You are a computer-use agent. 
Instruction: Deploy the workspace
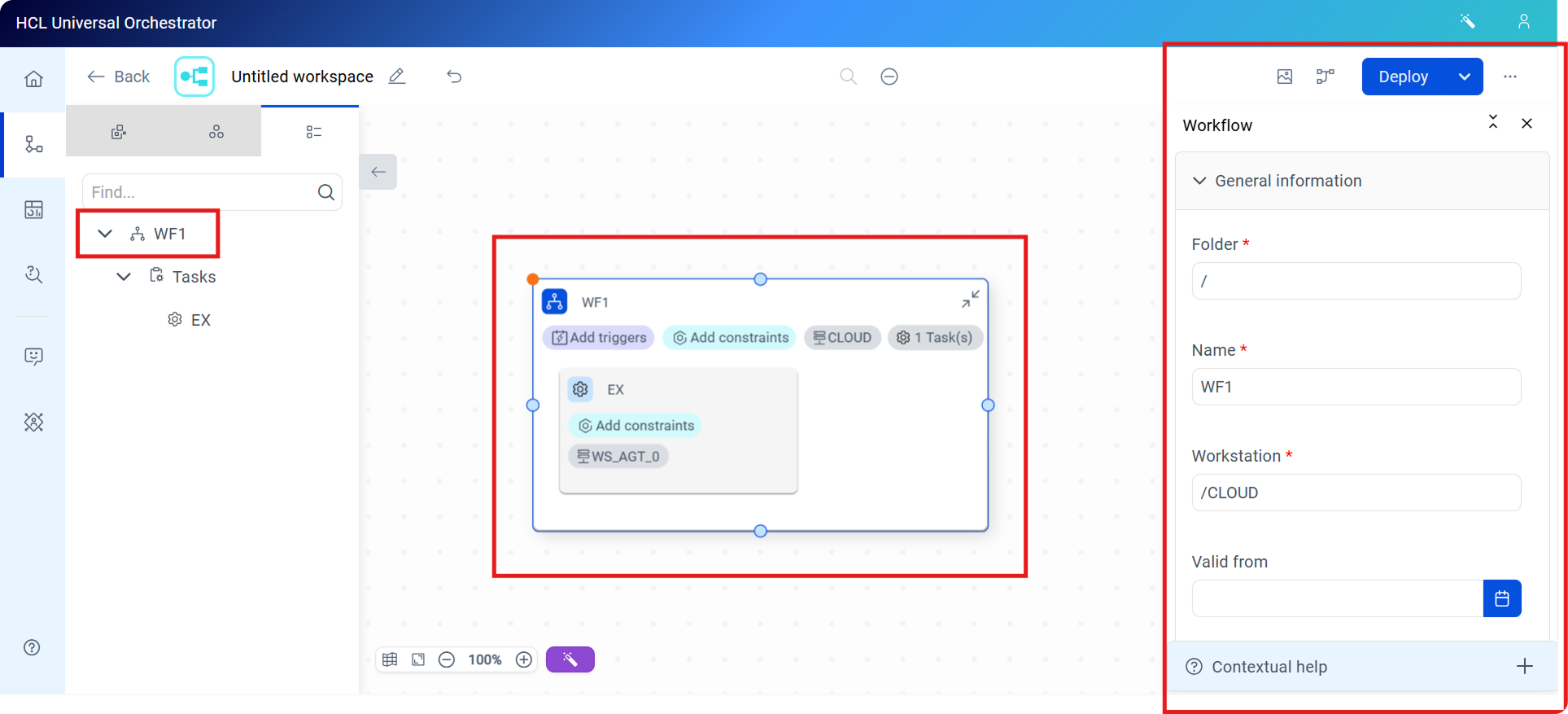coord(1403,77)
